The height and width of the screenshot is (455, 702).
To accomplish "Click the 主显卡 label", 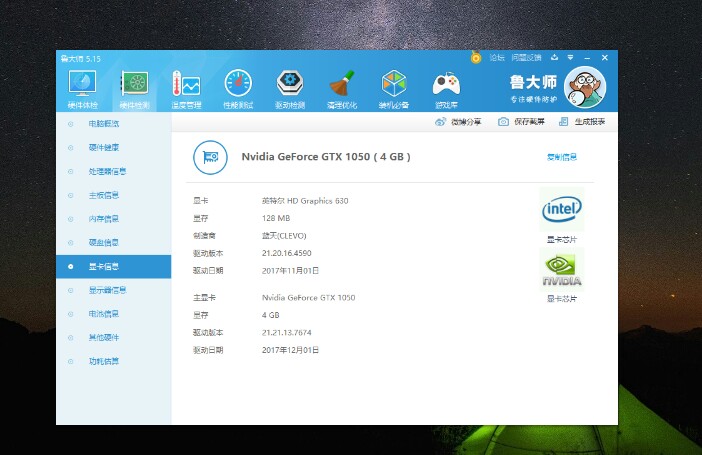I will pos(204,297).
